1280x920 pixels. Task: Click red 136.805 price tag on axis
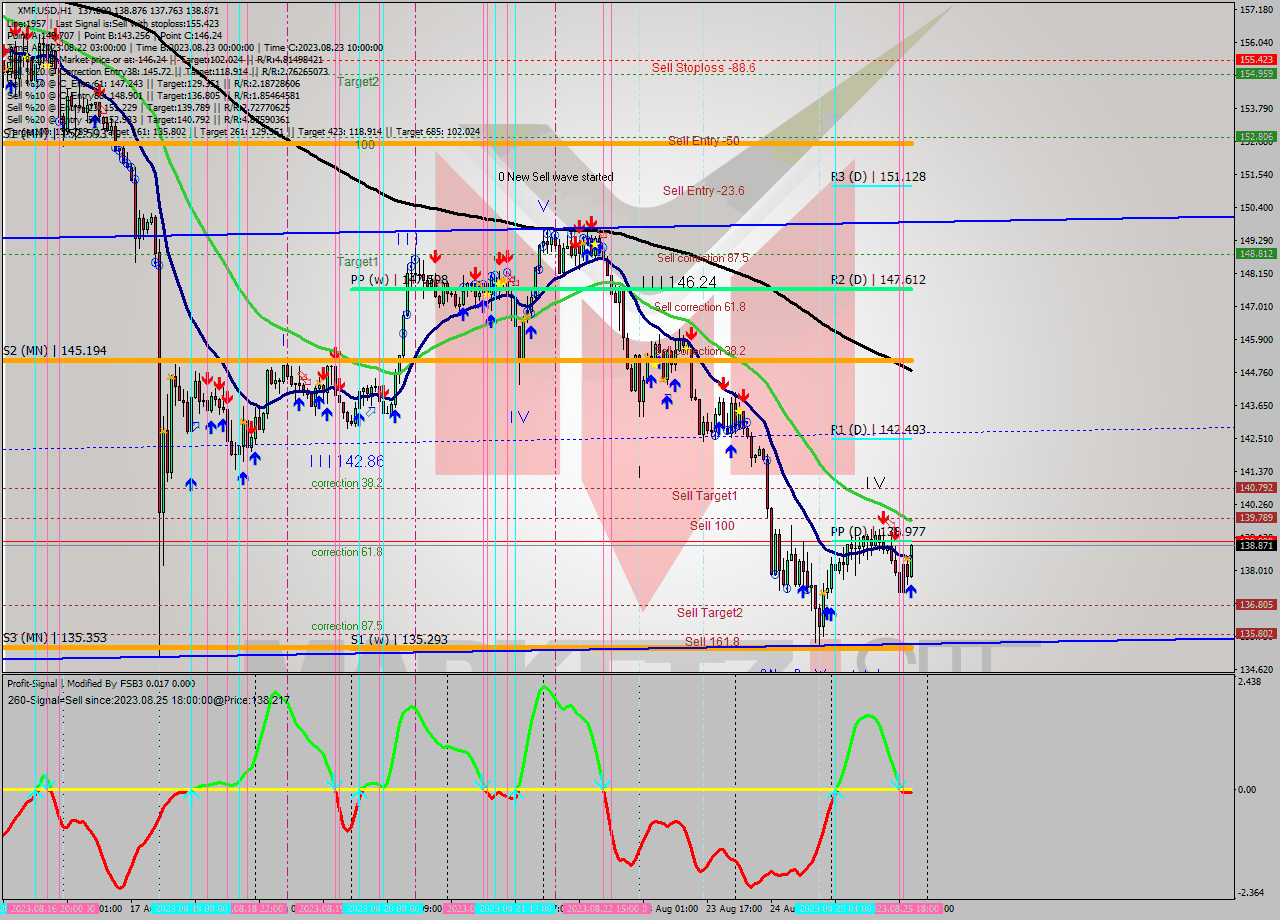tap(1255, 604)
